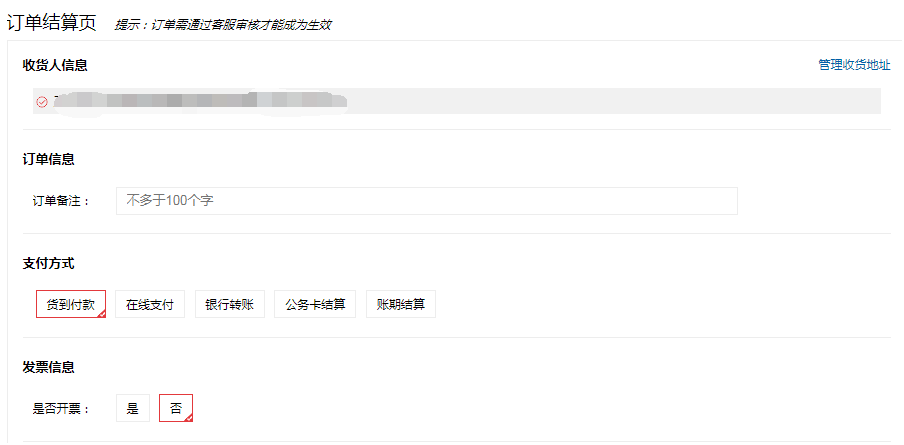904x445 pixels.
Task: Pick 银行转账 as payment method
Action: 229,304
